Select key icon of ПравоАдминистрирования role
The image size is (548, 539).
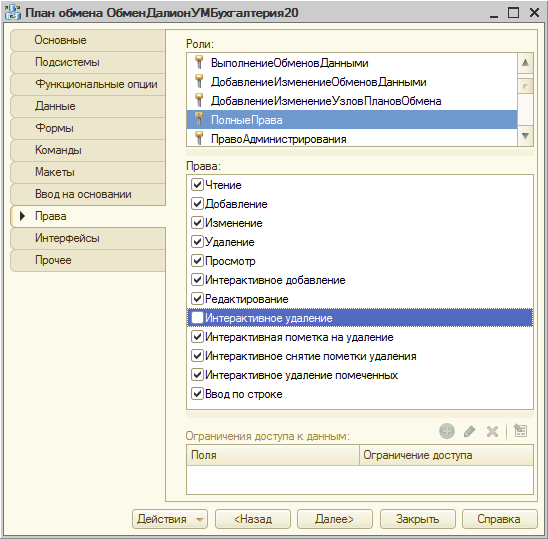199,138
